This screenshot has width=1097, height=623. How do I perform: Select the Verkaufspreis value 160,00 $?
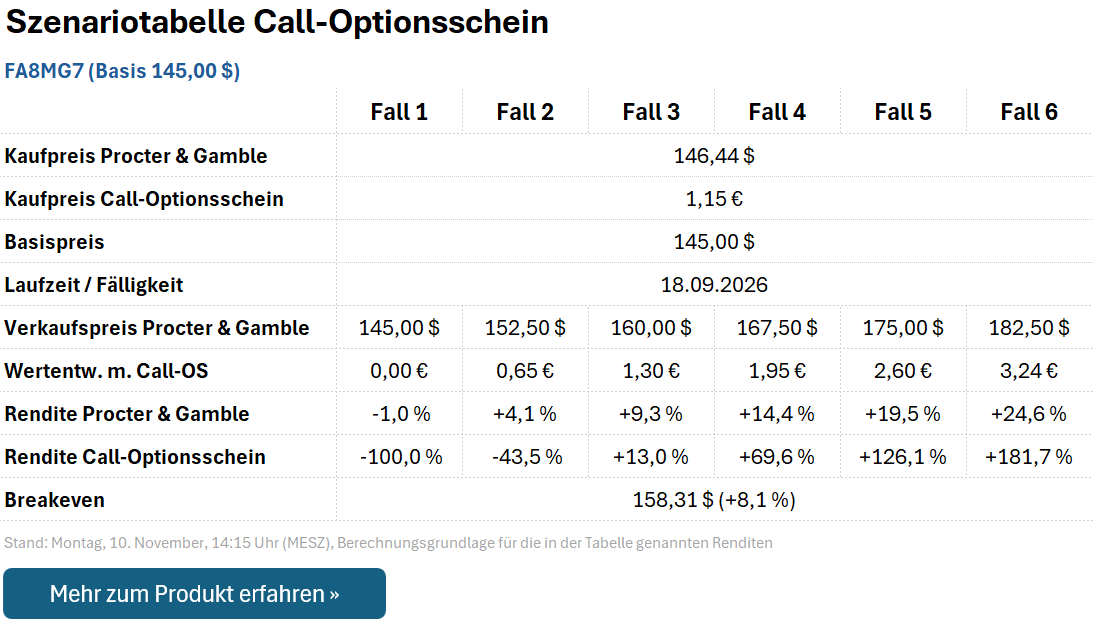tap(651, 327)
